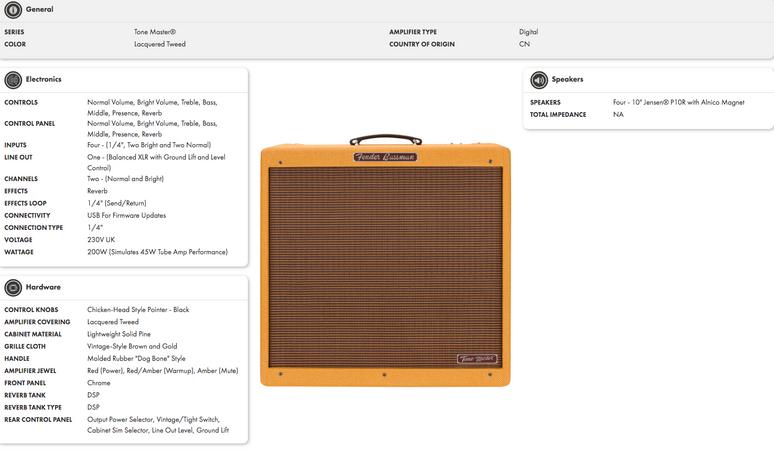Viewport: 774px width, 450px height.
Task: Click the Lacquered Tweed color value
Action: click(x=160, y=44)
